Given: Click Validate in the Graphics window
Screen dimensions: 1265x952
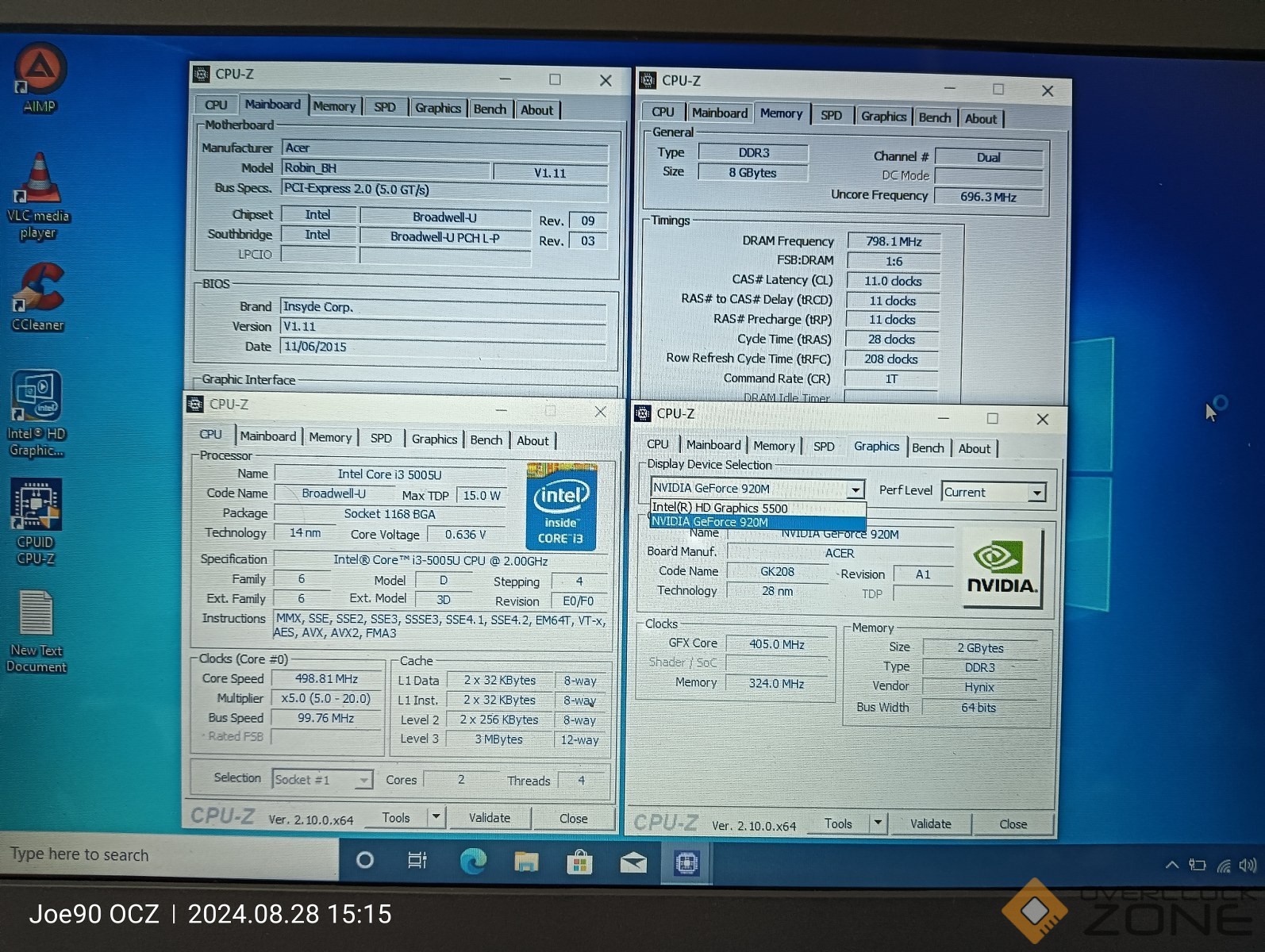Looking at the screenshot, I should point(930,823).
